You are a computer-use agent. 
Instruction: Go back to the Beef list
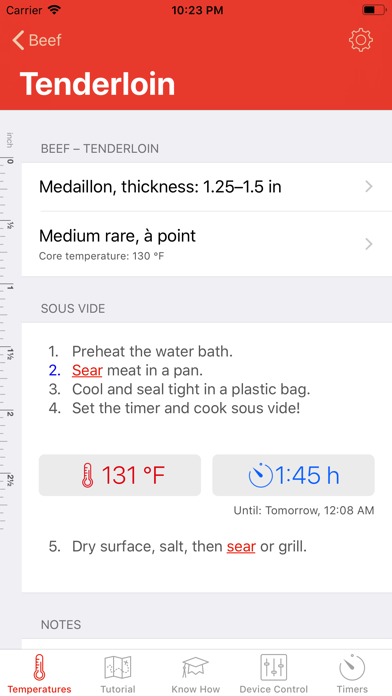coord(37,40)
